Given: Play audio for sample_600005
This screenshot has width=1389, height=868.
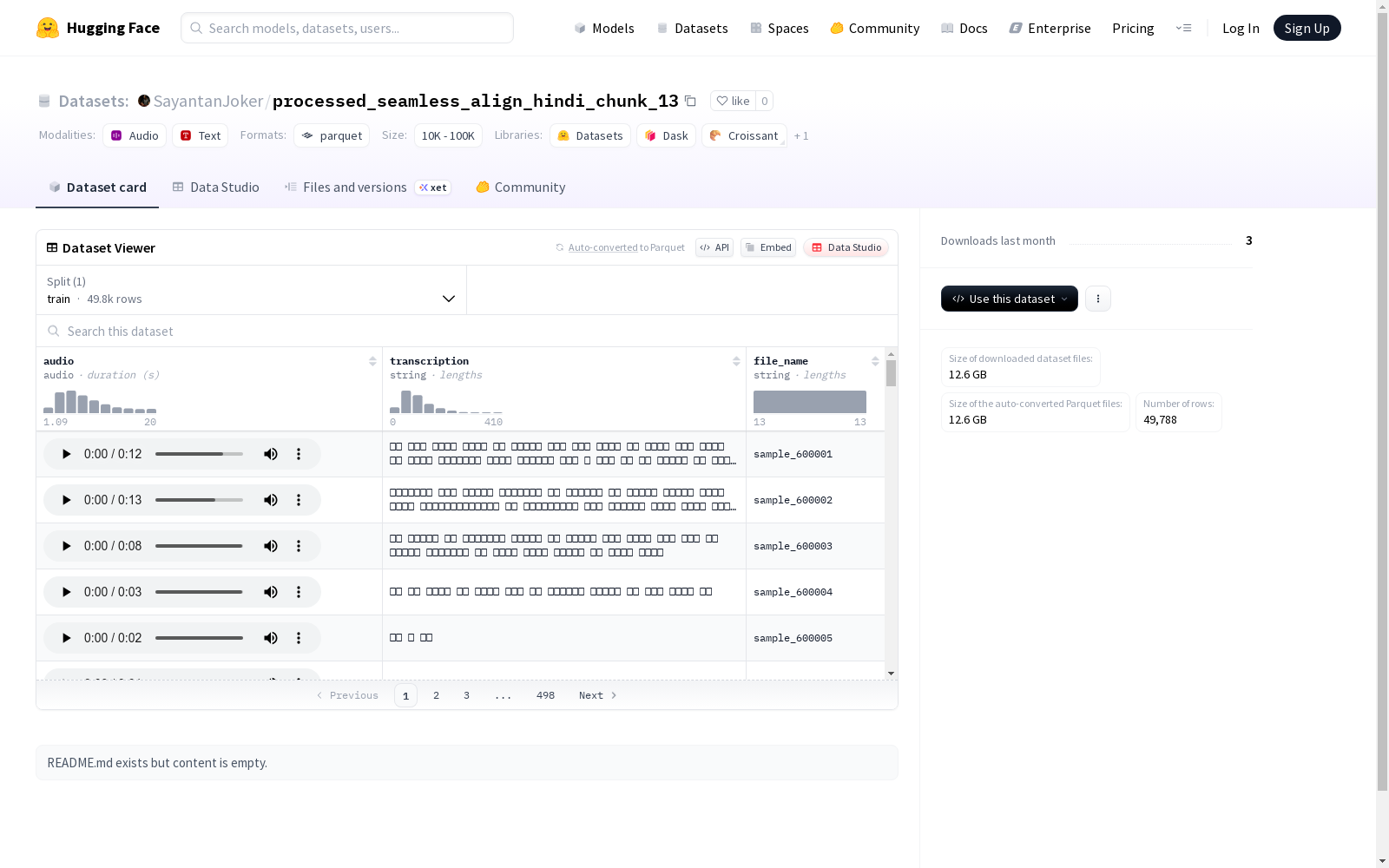Looking at the screenshot, I should (x=66, y=638).
